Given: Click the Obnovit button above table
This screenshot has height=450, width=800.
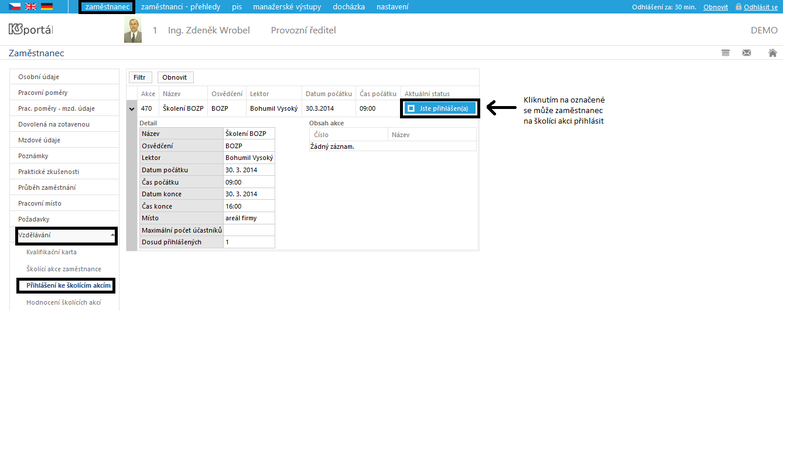Looking at the screenshot, I should 174,77.
